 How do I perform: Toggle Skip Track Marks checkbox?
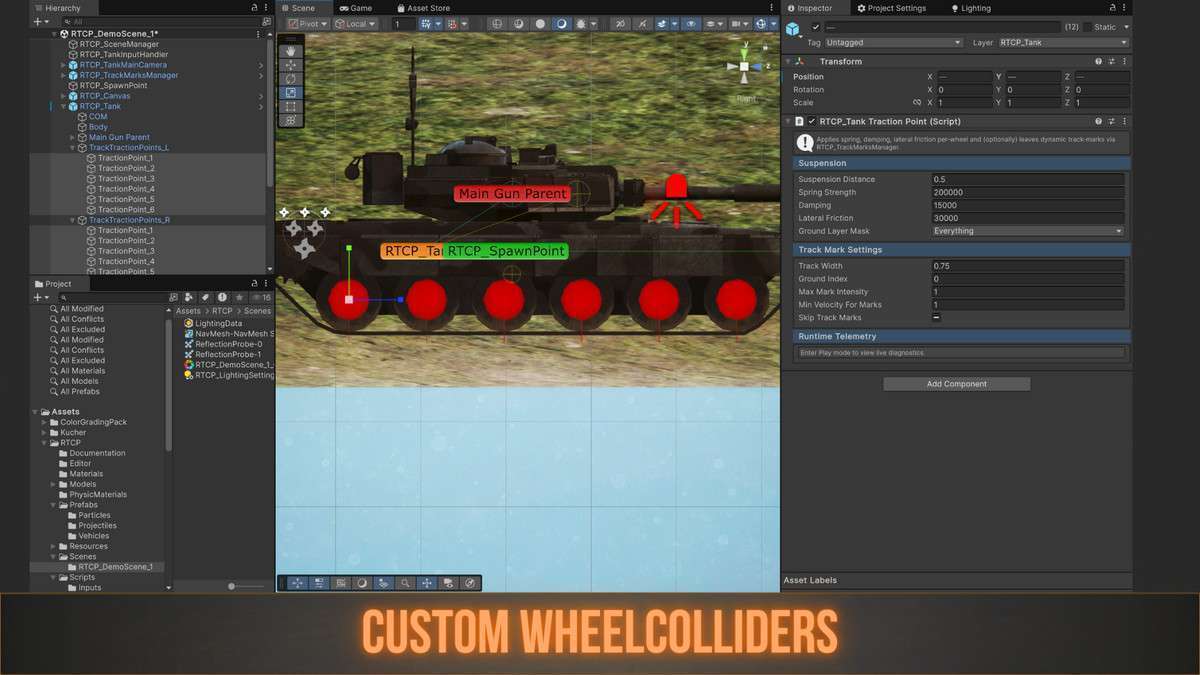point(936,317)
